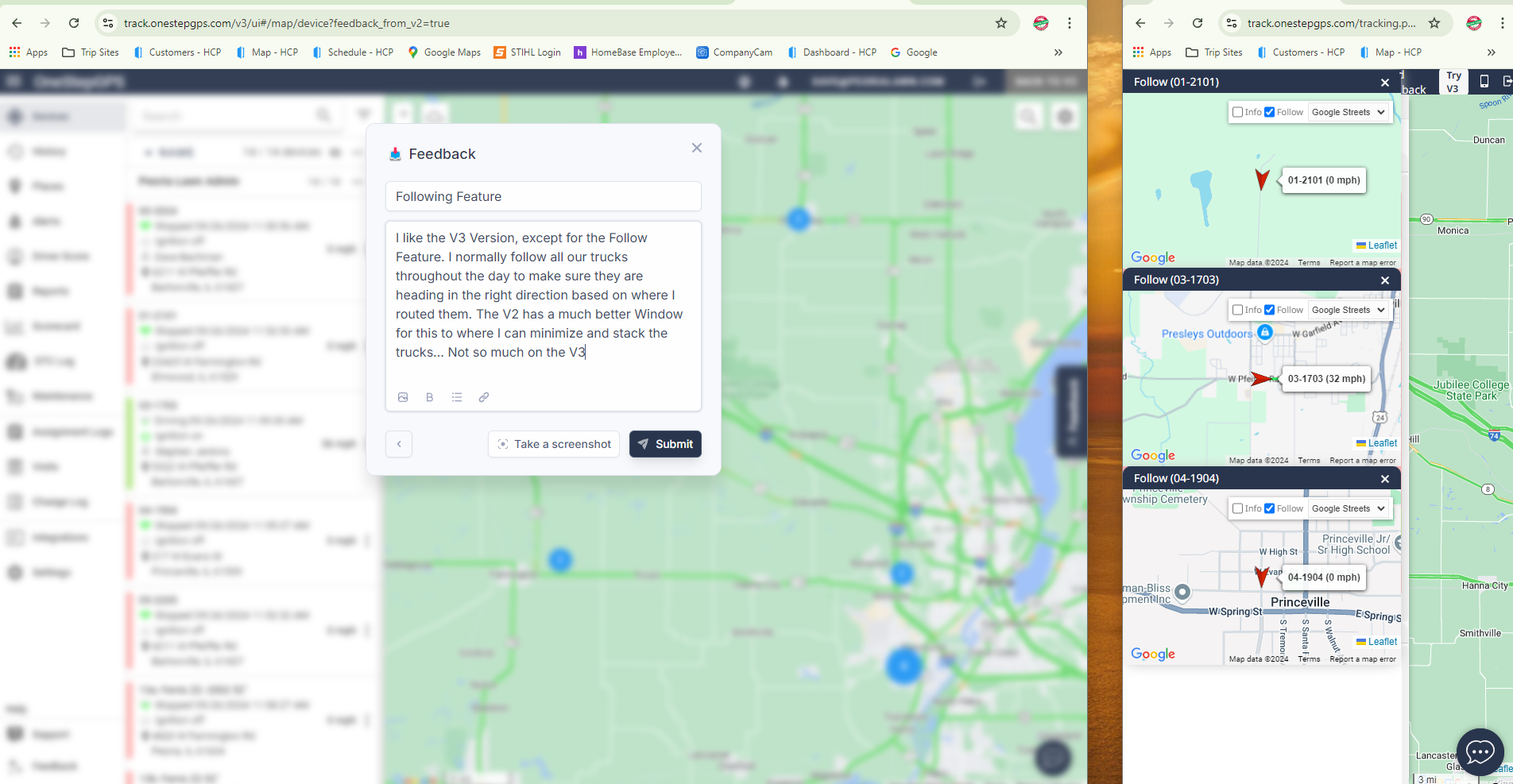Enable Info checkbox in 03-1703 panel
Viewport: 1513px width, 784px height.
click(x=1237, y=310)
